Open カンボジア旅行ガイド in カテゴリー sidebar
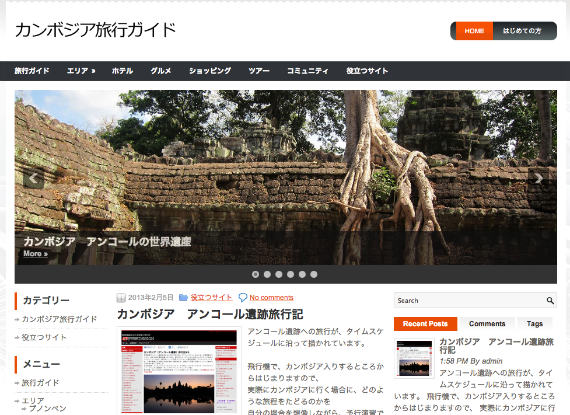The width and height of the screenshot is (570, 415). point(59,319)
